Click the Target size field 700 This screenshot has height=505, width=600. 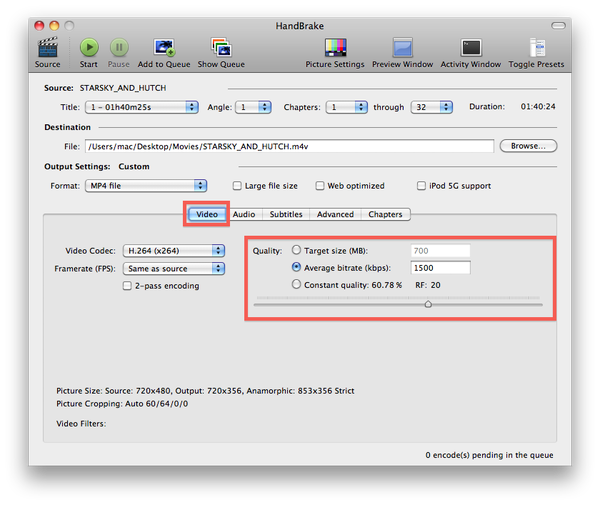click(440, 251)
